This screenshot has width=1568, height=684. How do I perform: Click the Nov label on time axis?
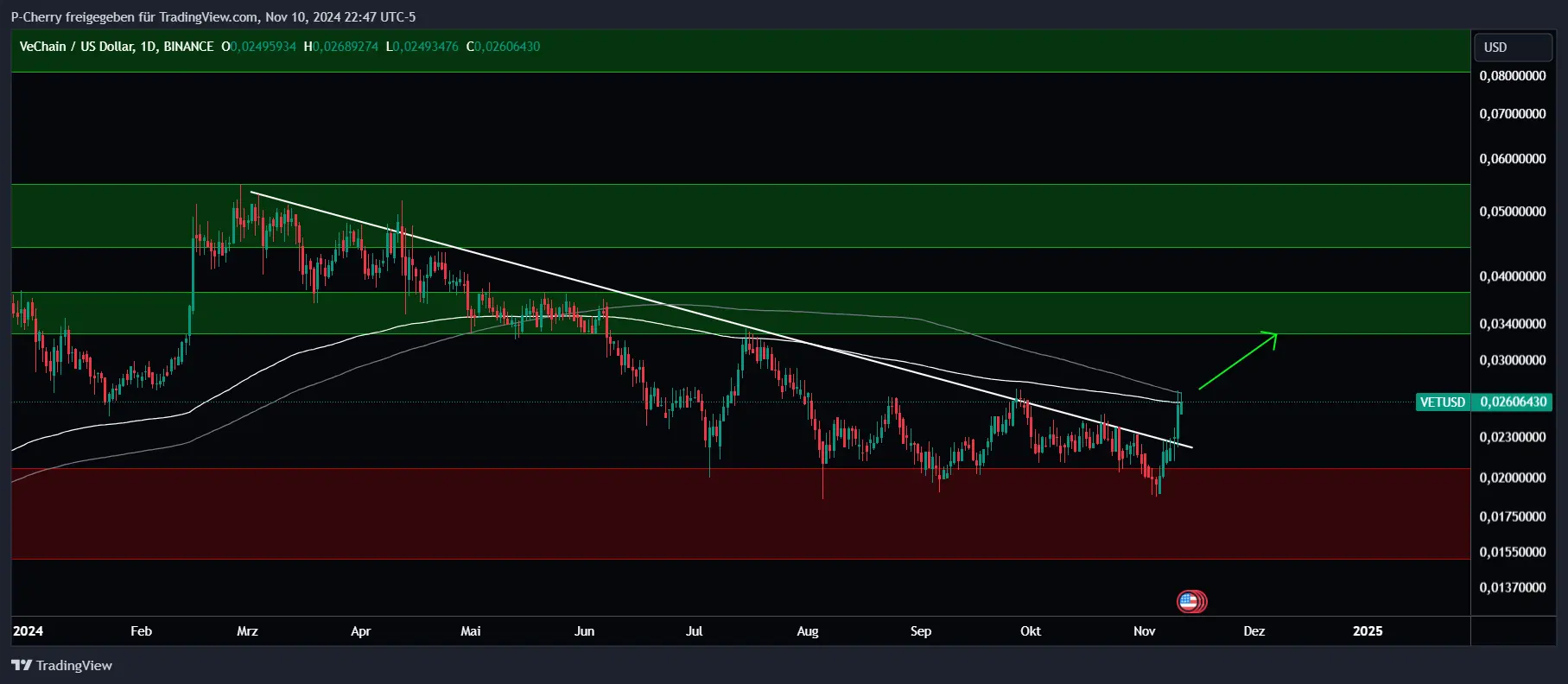(1145, 631)
